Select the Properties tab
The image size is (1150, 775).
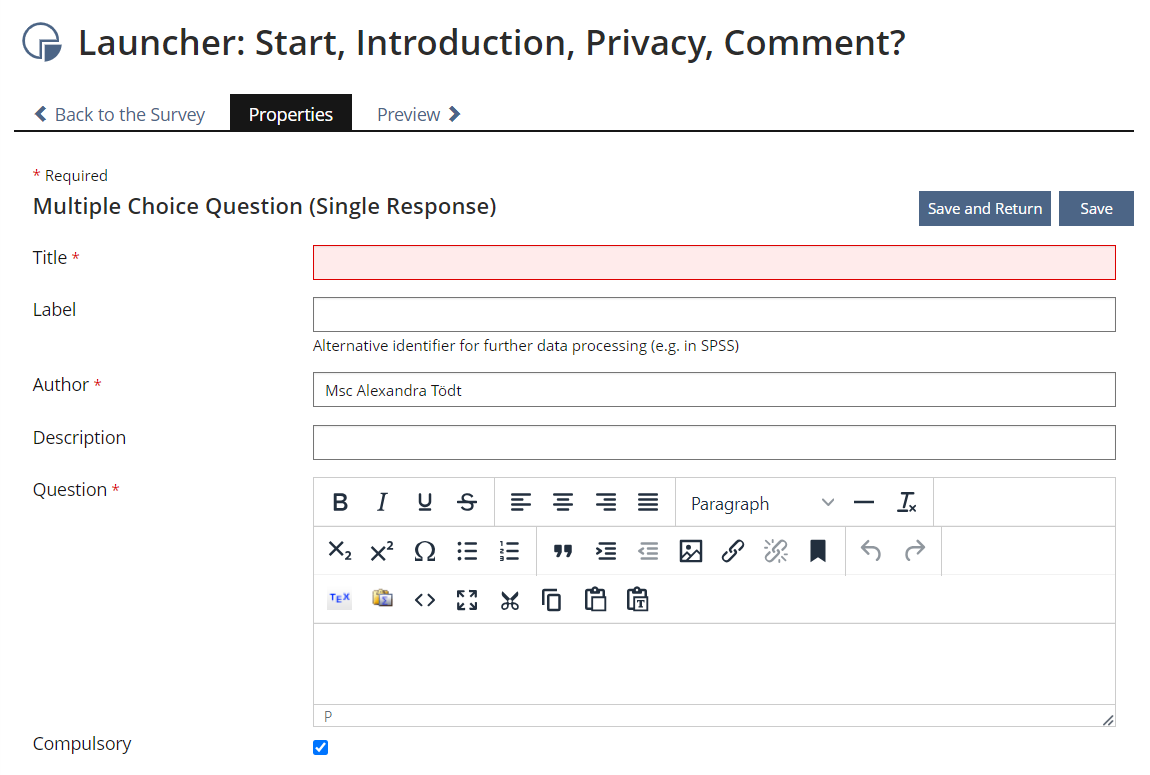tap(290, 114)
